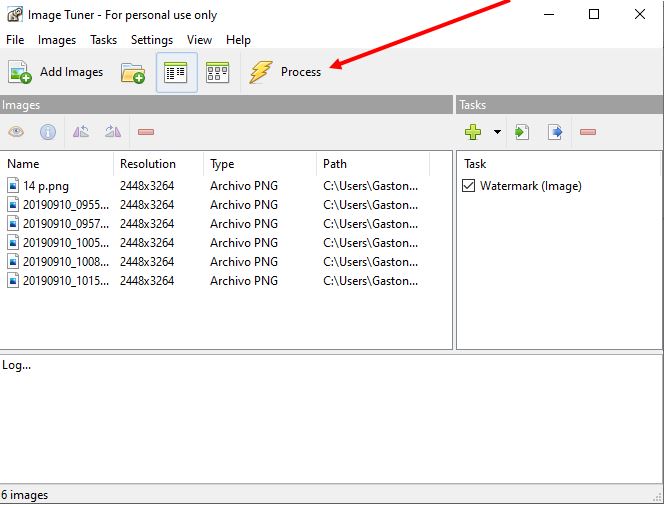This screenshot has height=507, width=670.
Task: Click the add folder icon
Action: tap(133, 72)
